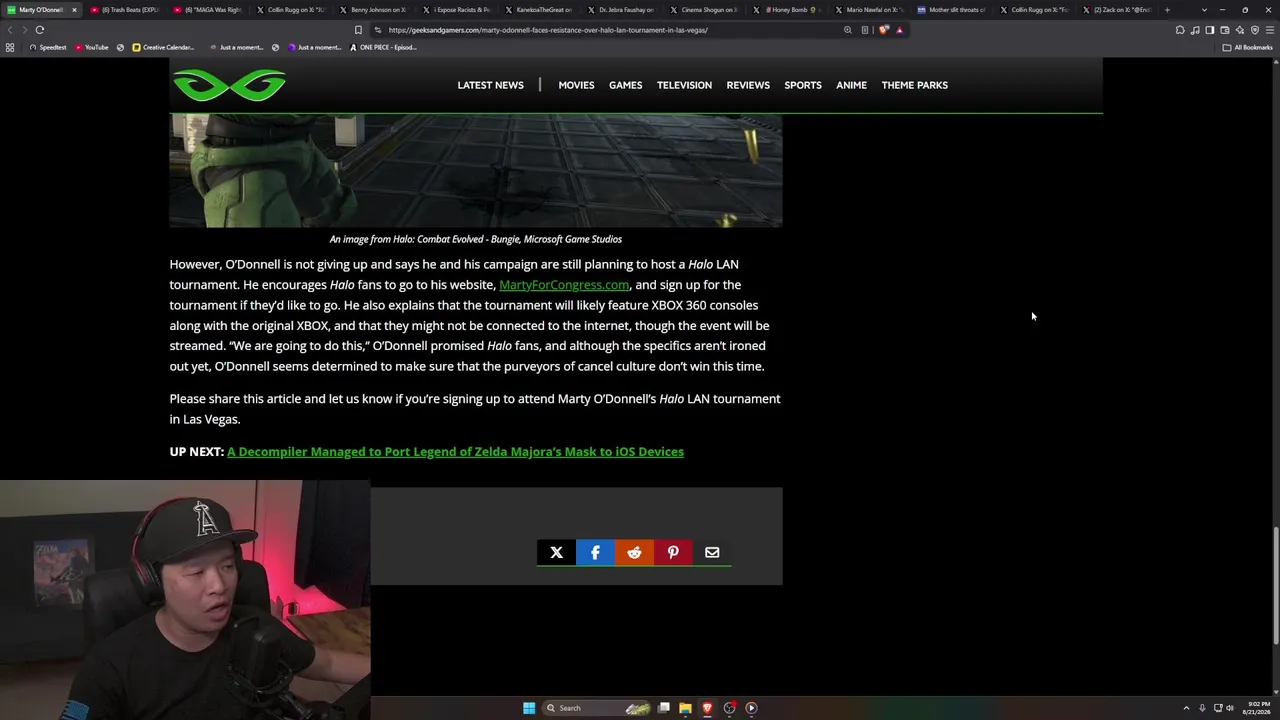Screen dimensions: 1280x720
Task: Go forward to the next page
Action: [24, 30]
